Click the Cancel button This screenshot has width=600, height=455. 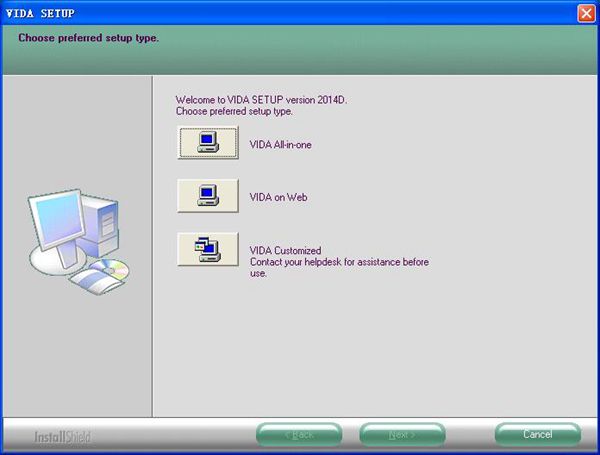538,434
